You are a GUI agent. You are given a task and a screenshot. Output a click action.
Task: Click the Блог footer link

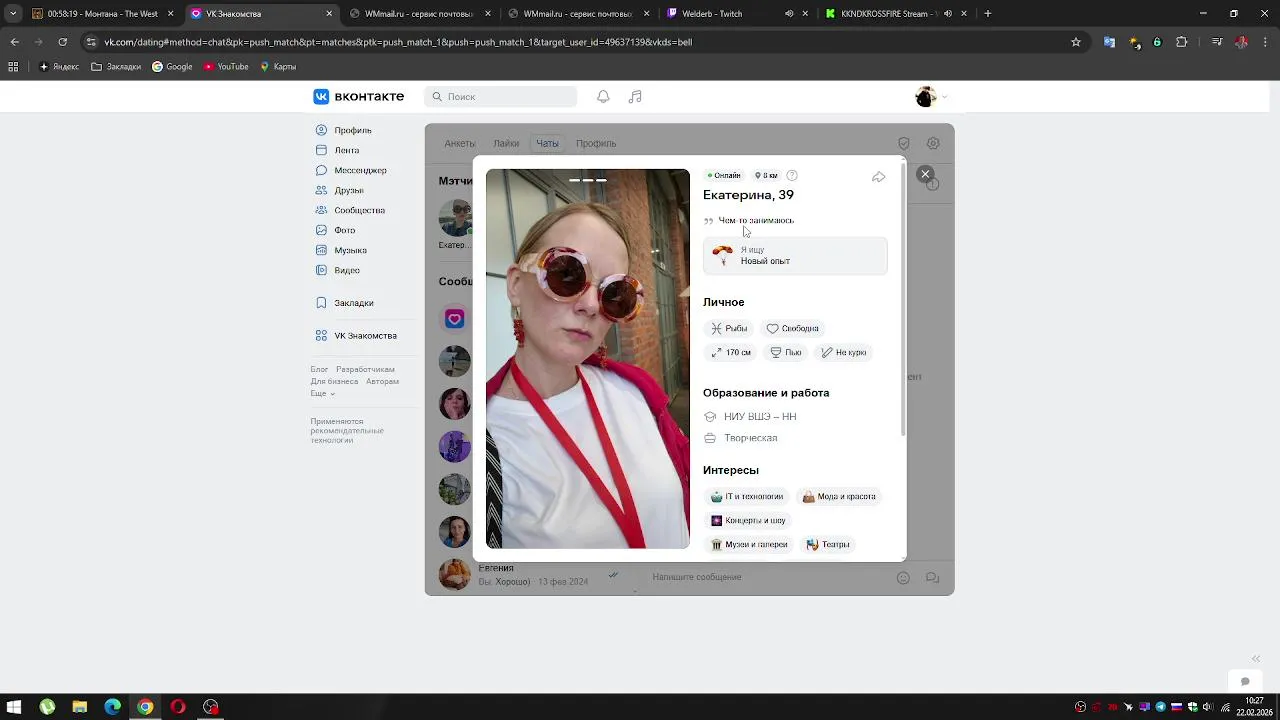(319, 369)
